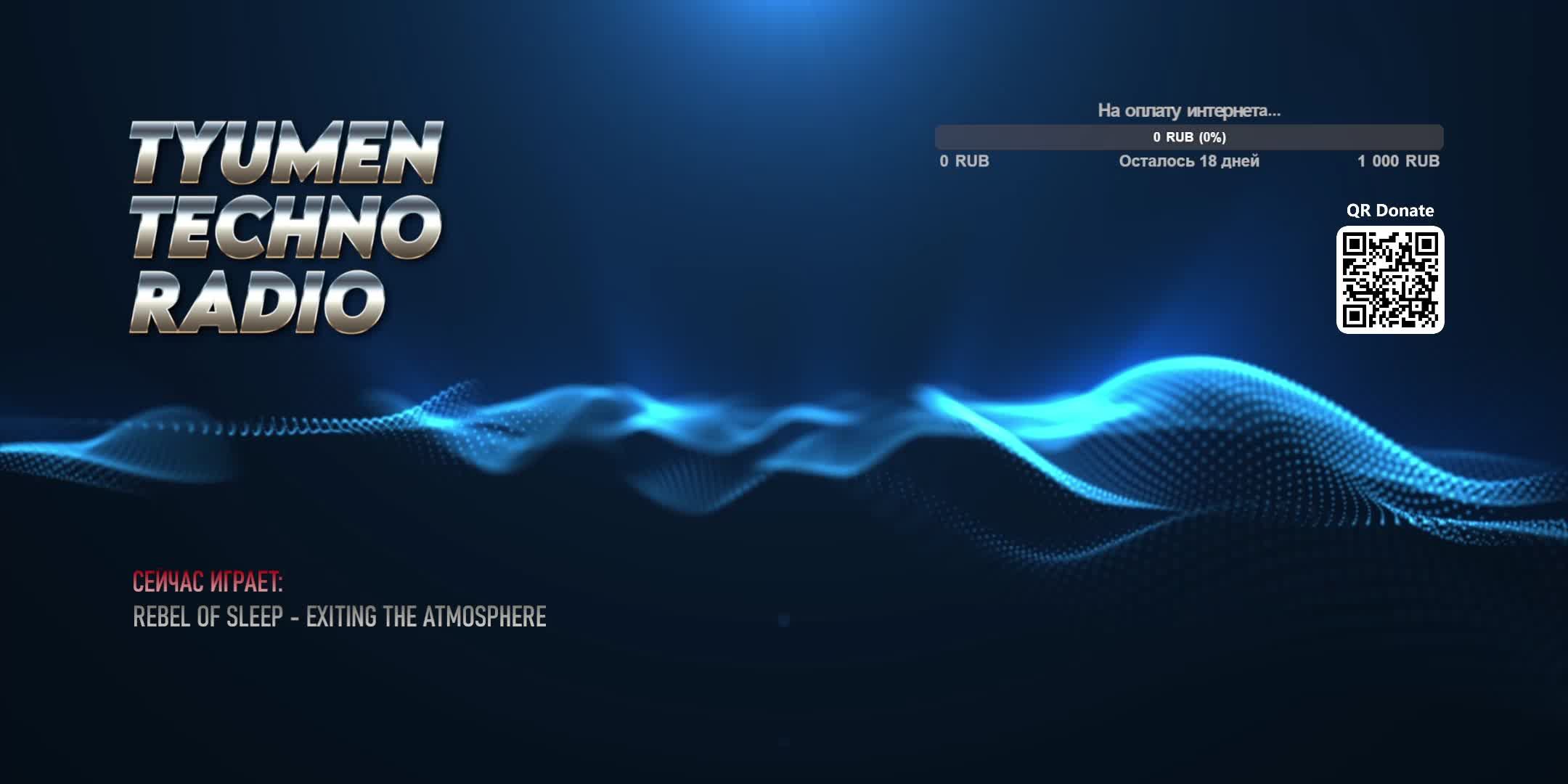
Task: Click the QR code's bottom-left finder square
Action: [x=1354, y=316]
